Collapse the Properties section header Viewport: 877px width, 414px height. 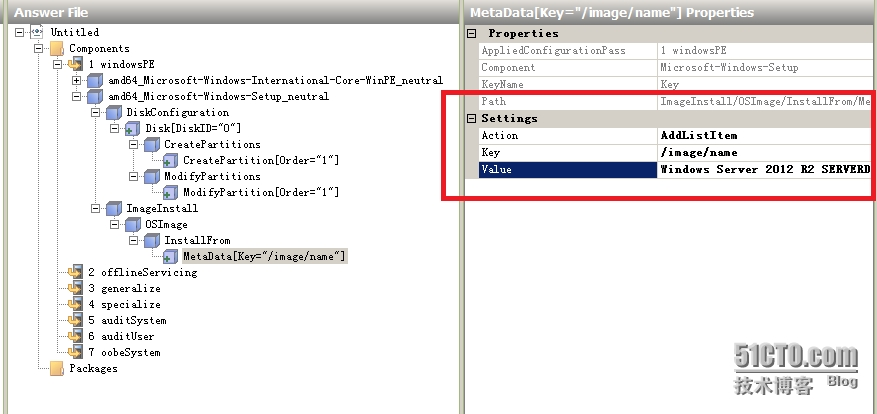click(x=471, y=34)
